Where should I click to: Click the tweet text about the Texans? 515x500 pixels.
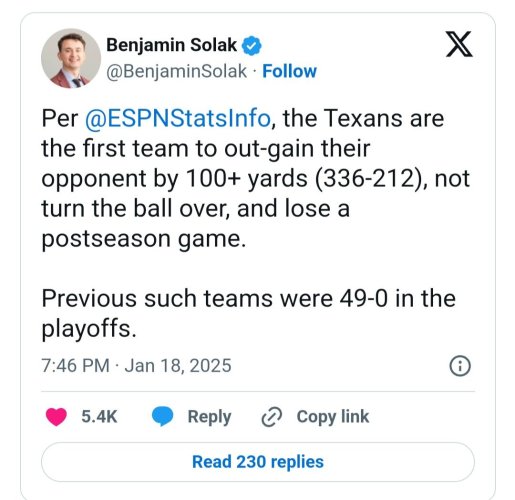point(256,179)
